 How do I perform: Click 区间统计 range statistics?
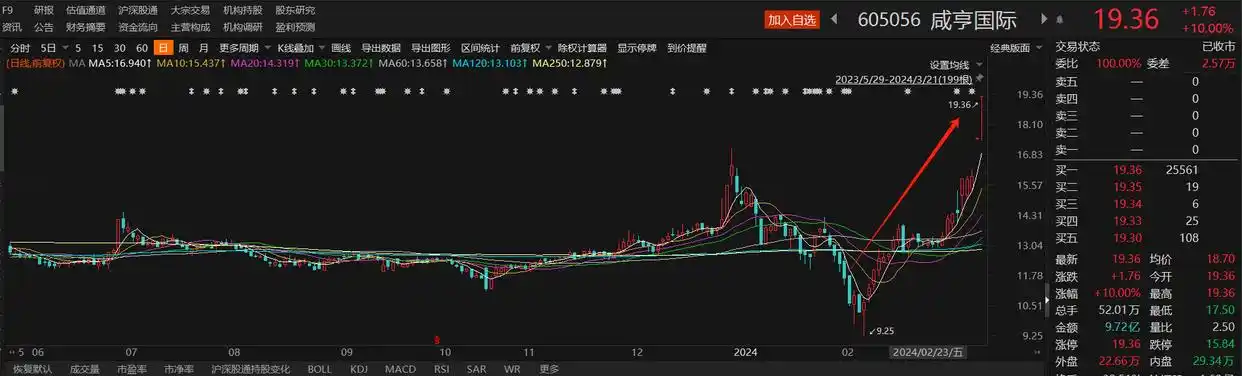[480, 47]
